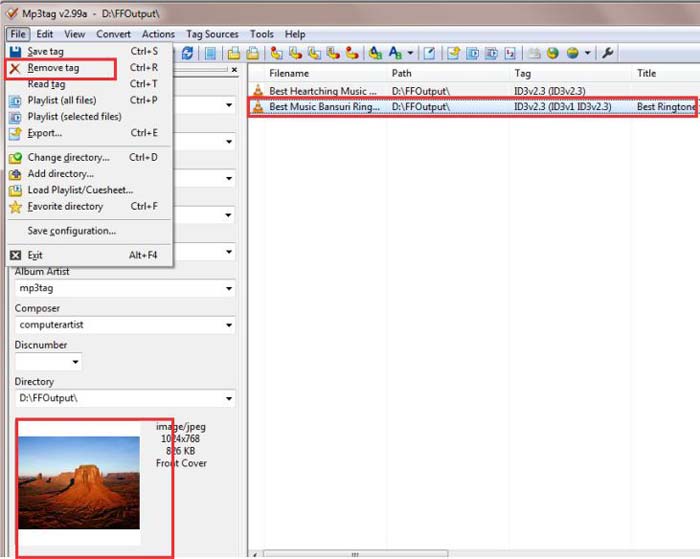
Task: Click the Copy tag toolbar icon
Action: [x=233, y=53]
